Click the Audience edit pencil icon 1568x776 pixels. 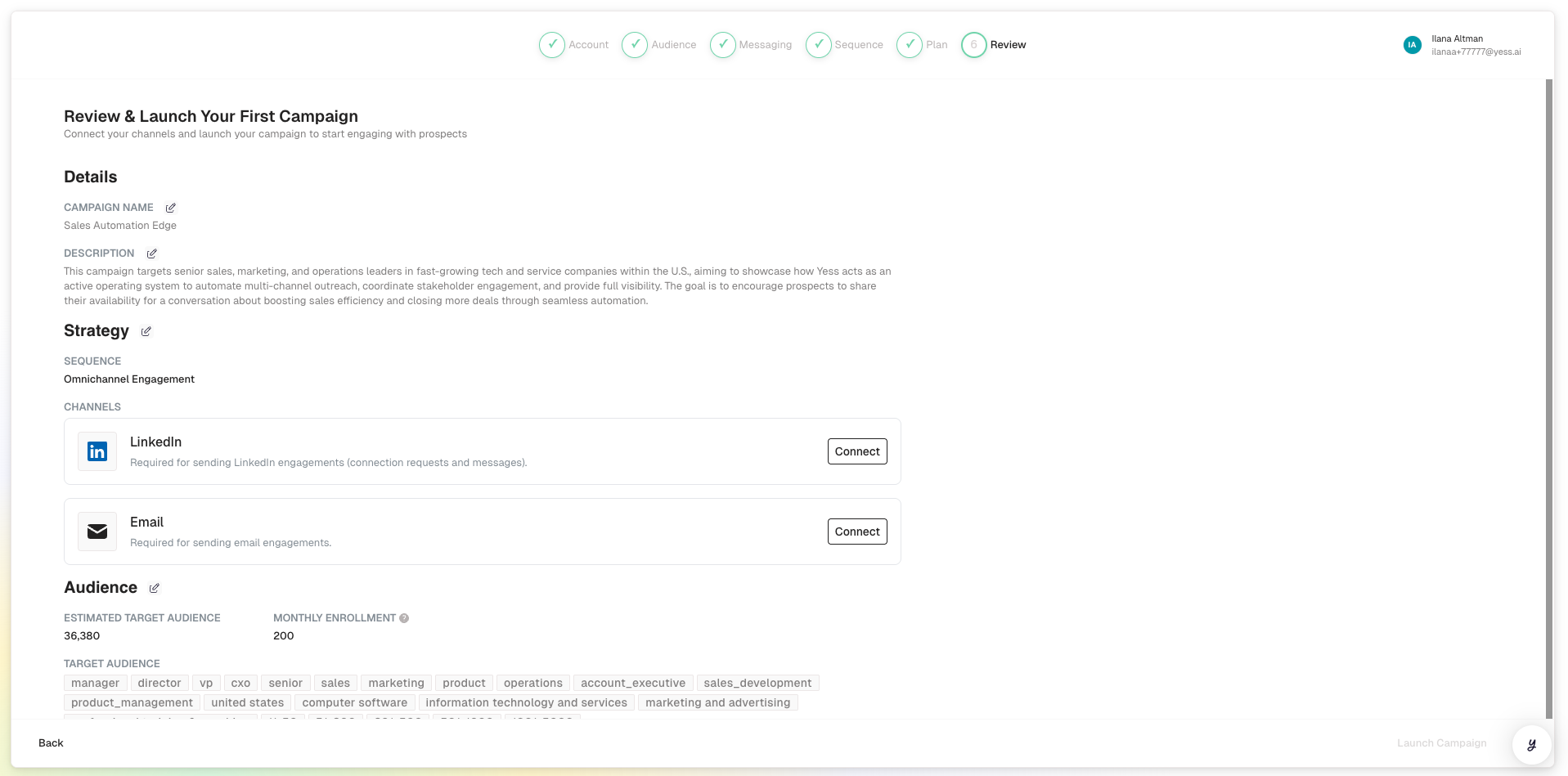[154, 588]
